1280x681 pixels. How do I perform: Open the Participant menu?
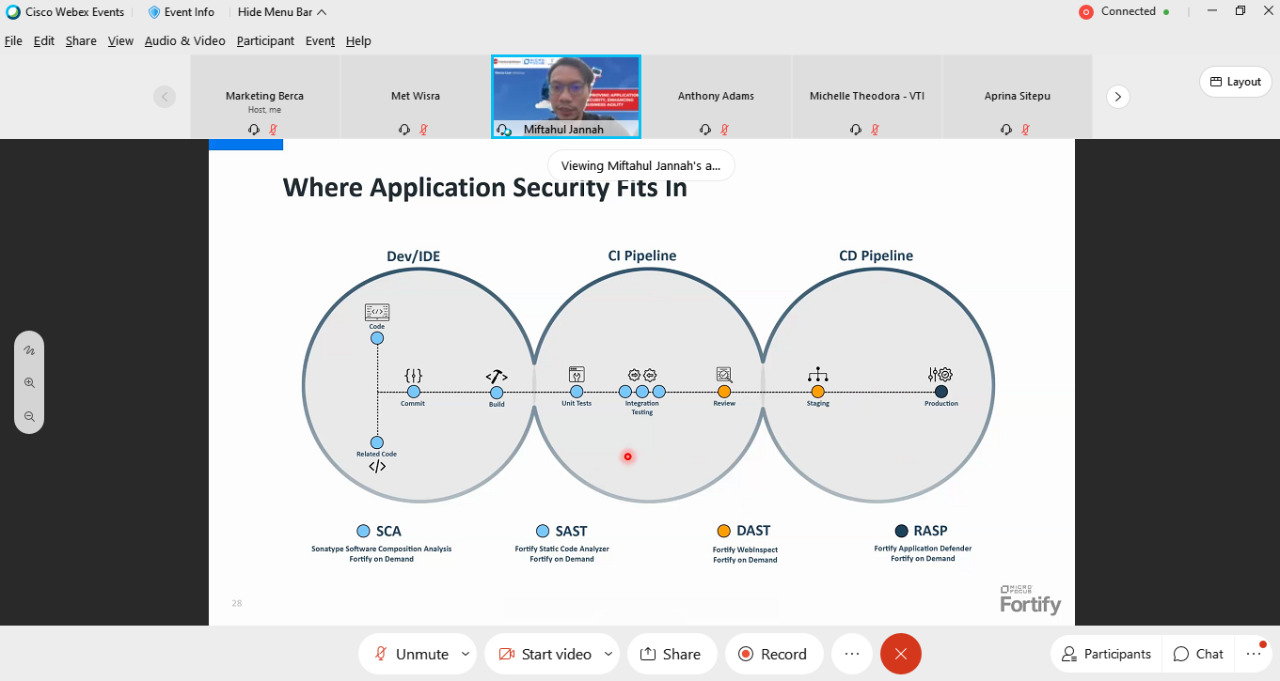pos(265,41)
